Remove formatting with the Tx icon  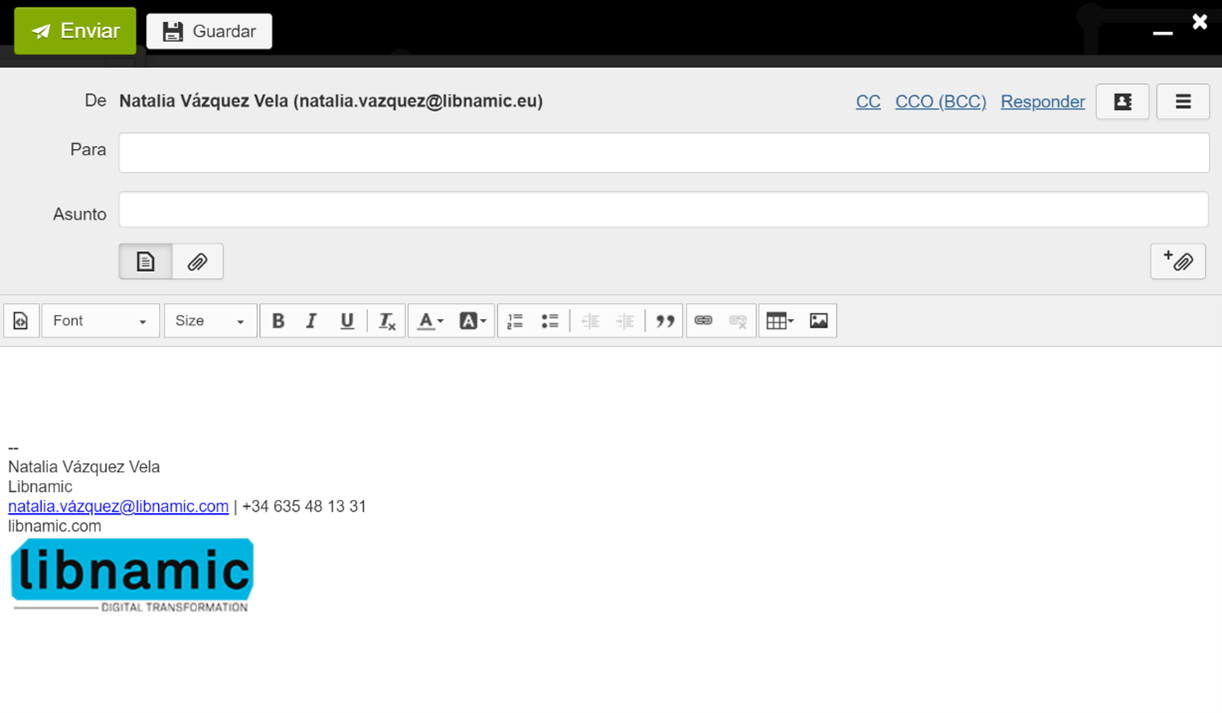(387, 321)
